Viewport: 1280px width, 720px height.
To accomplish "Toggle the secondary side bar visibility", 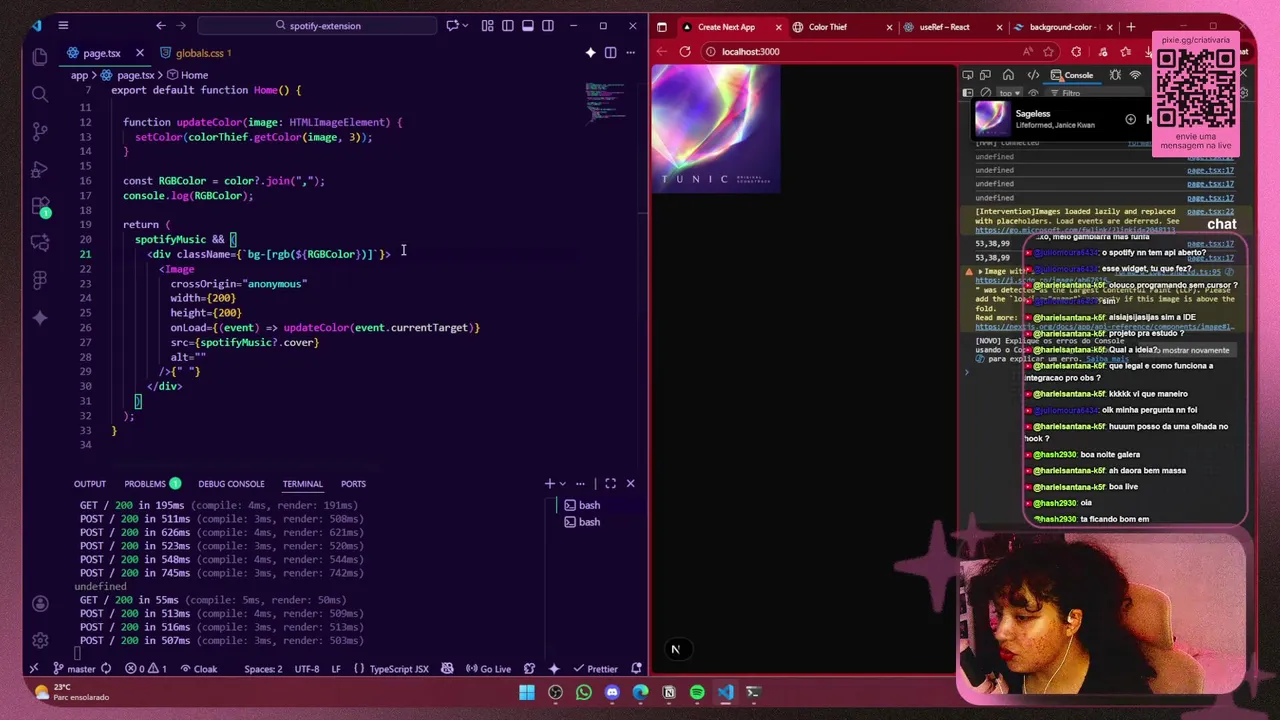I will pyautogui.click(x=549, y=26).
